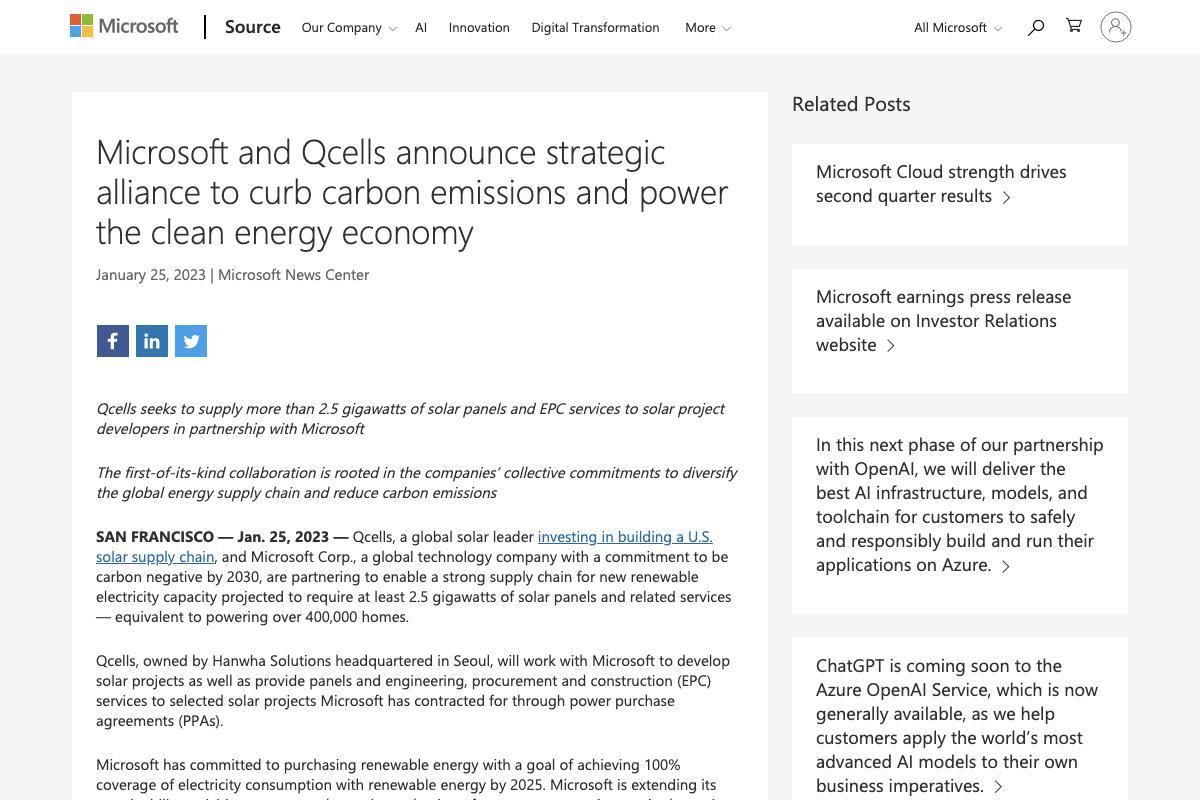1200x800 pixels.
Task: Click paragraph beginning 'Qcells, owned by Hanwha Solutions'
Action: pyautogui.click(x=413, y=690)
